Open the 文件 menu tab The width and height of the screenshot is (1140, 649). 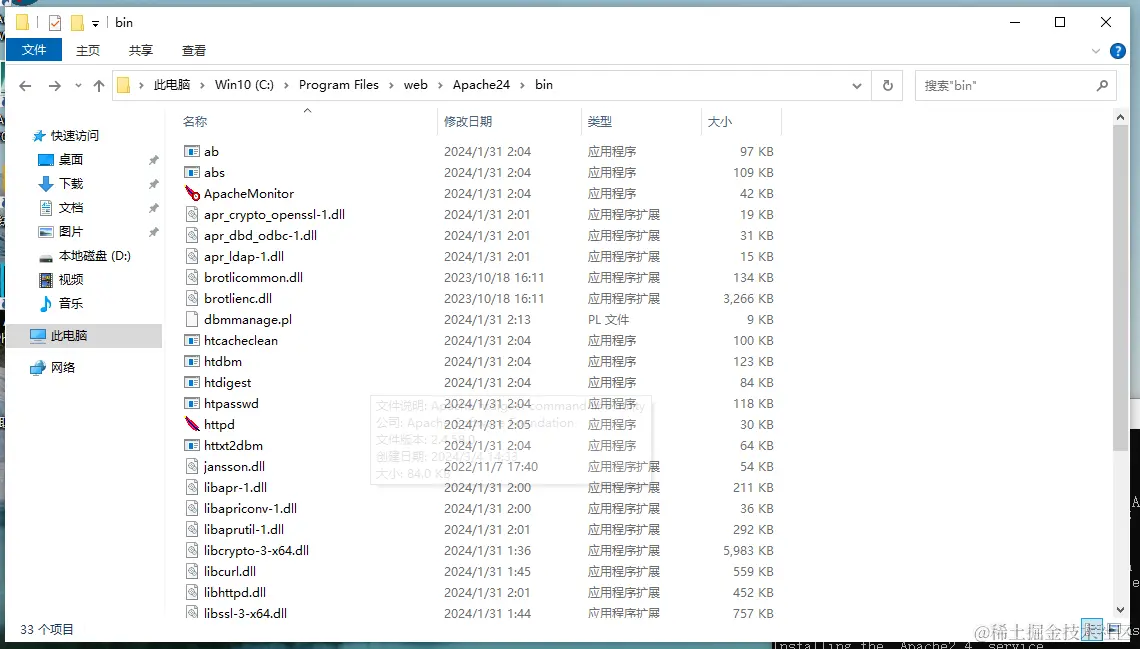coord(34,49)
